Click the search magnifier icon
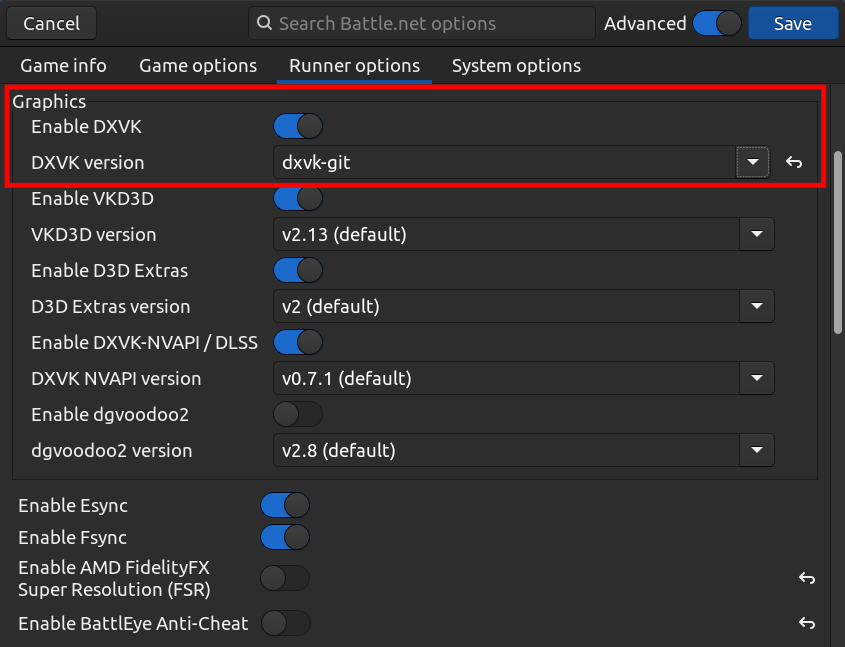 [x=264, y=23]
